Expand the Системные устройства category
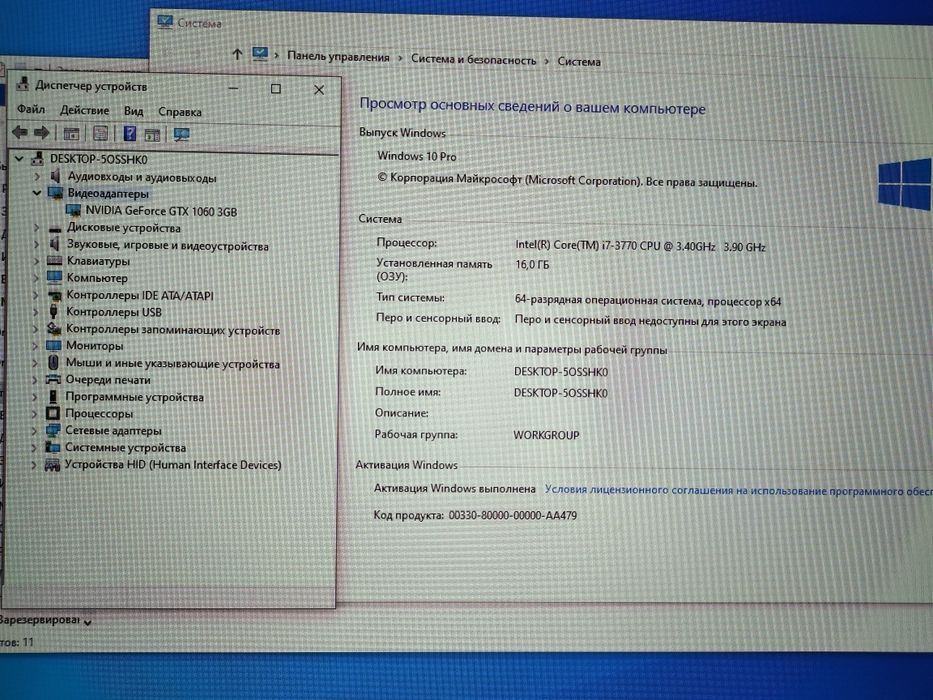 (x=34, y=447)
